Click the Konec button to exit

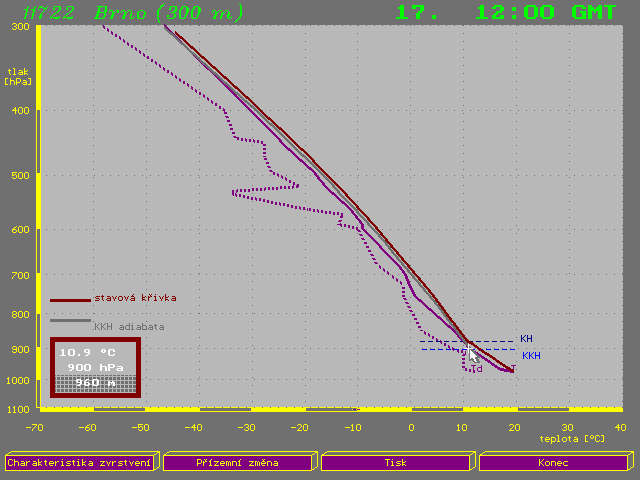553,463
